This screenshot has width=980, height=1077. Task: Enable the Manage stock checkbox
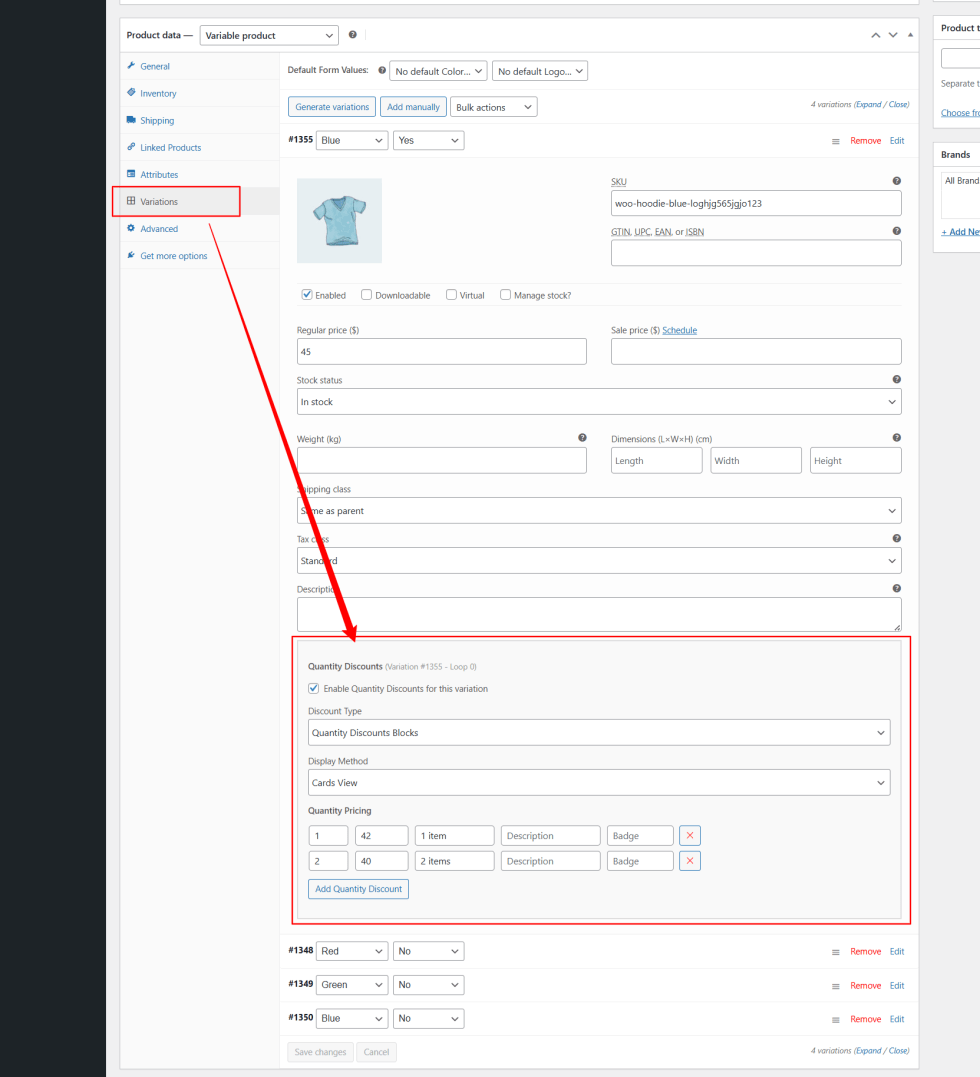(x=506, y=295)
